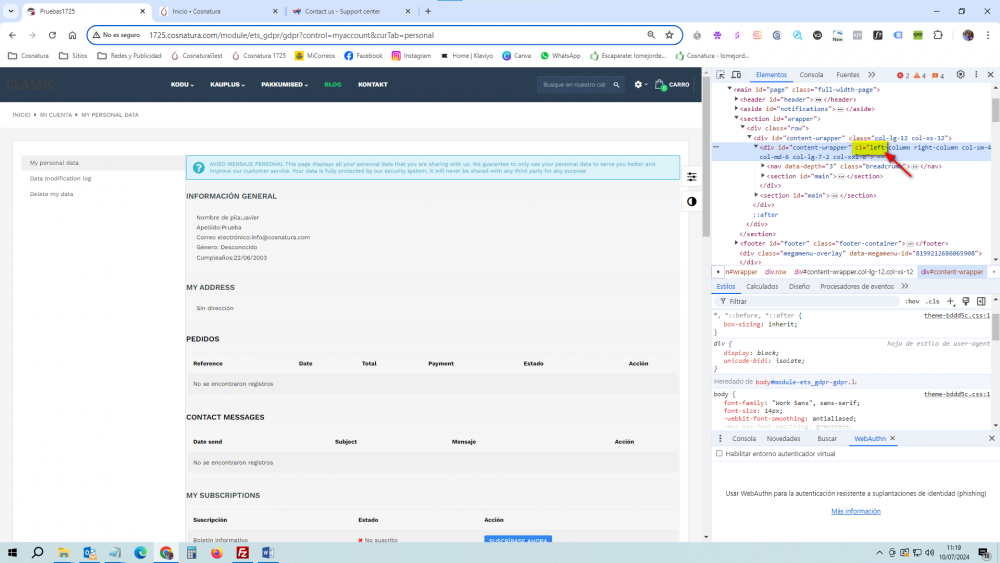Toggle the .cls element classes panel

click(933, 301)
